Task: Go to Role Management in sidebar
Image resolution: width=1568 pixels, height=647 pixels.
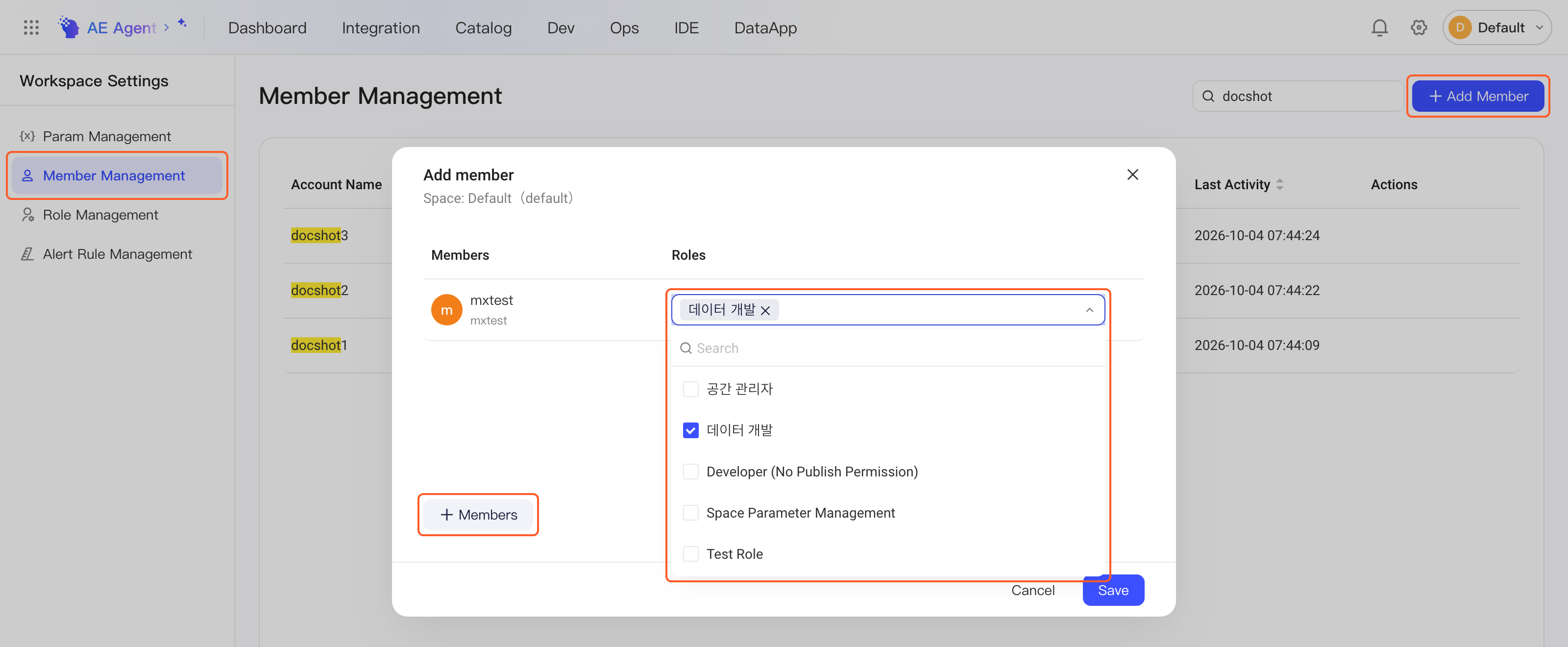Action: (100, 215)
